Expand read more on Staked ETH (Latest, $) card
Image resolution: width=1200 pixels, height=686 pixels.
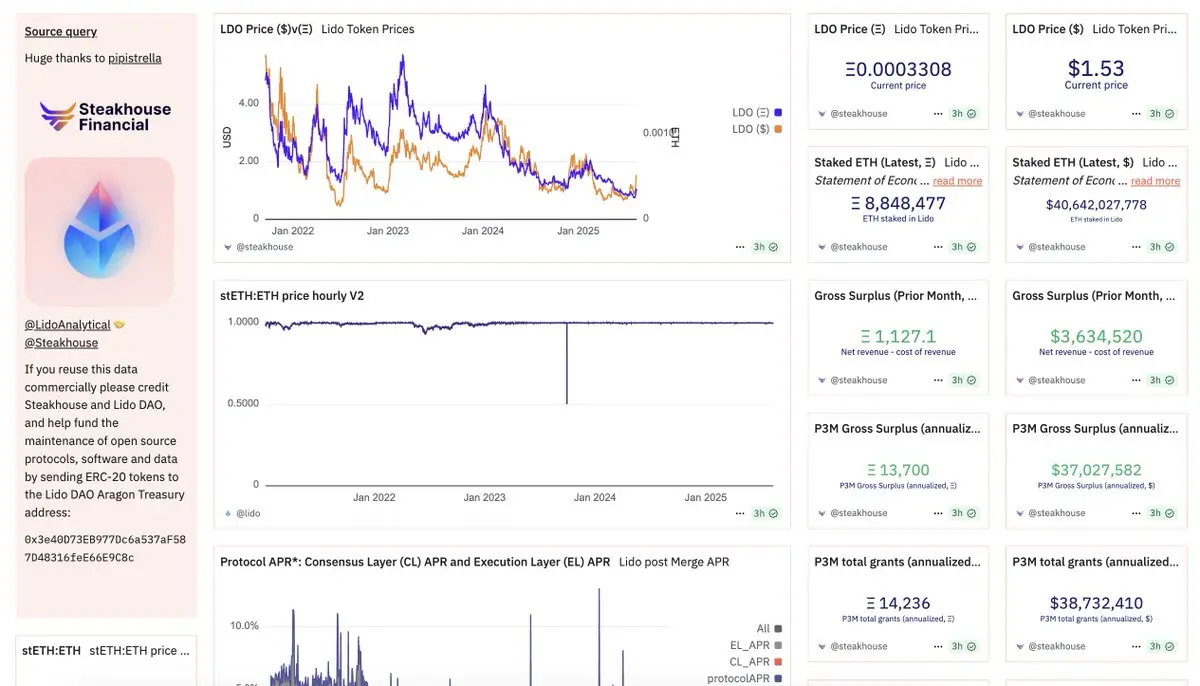tap(1155, 181)
